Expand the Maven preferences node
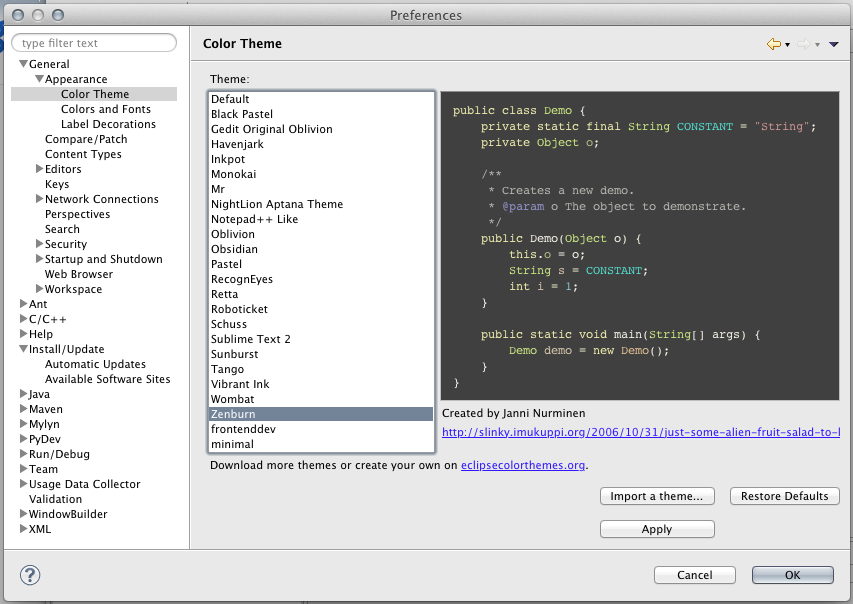The width and height of the screenshot is (853, 604). click(x=23, y=409)
